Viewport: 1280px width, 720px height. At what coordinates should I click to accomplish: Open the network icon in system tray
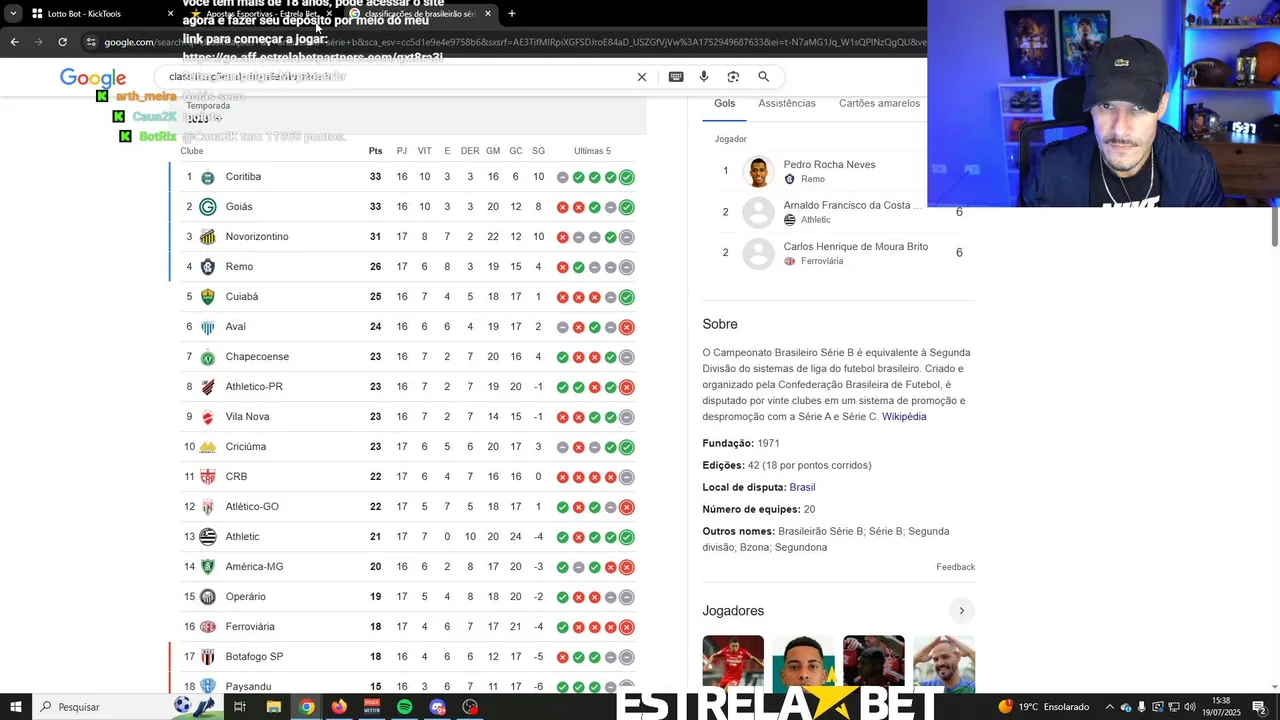[x=1173, y=707]
